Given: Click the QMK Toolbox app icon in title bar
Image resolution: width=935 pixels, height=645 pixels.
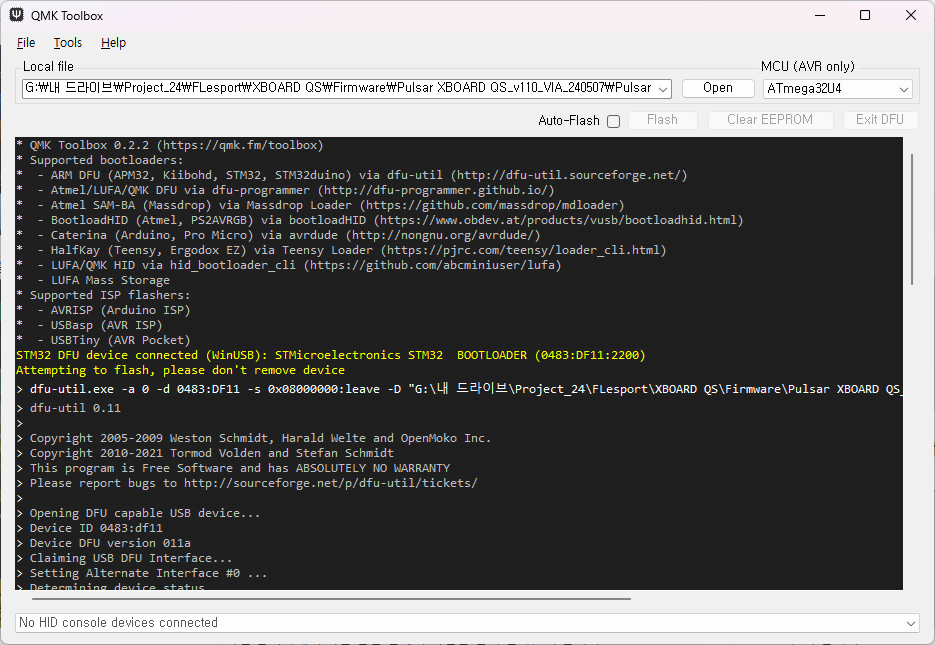Looking at the screenshot, I should (x=17, y=16).
